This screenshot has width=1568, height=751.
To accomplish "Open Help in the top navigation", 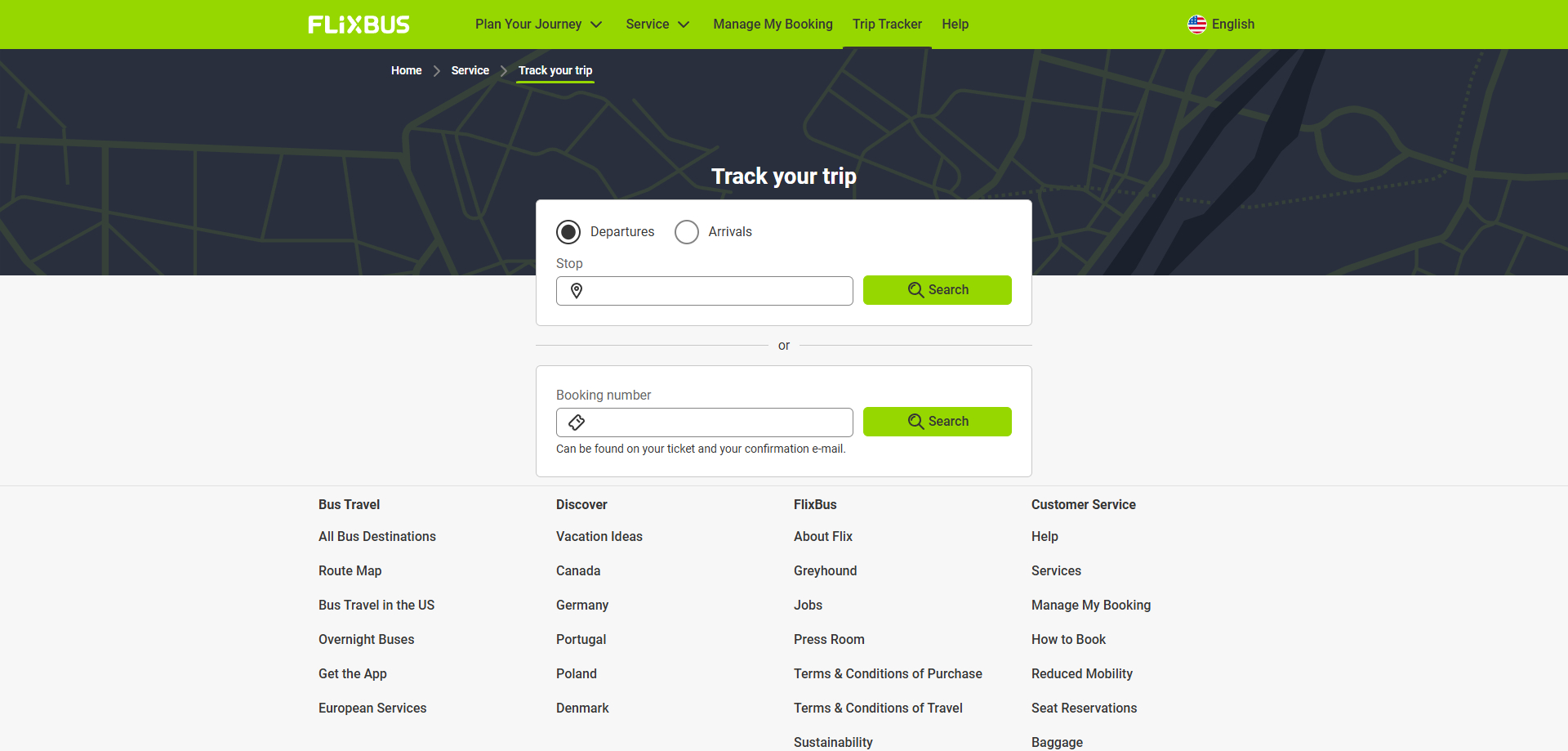I will (955, 25).
